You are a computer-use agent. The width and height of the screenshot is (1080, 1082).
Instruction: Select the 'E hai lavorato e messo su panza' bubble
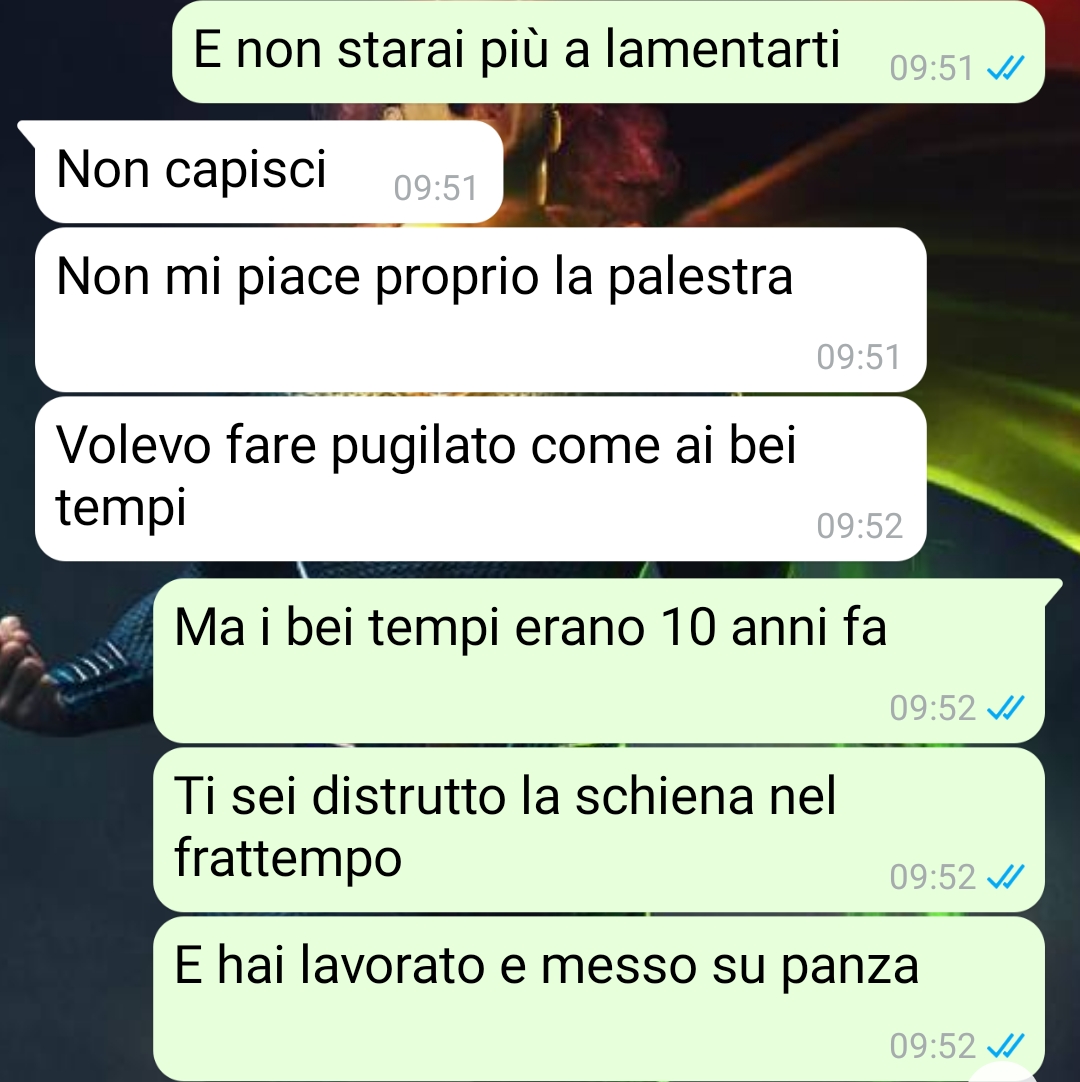pos(598,999)
